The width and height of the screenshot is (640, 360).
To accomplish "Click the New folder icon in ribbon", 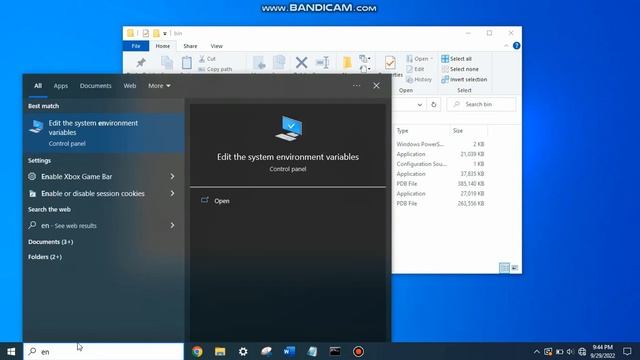I will (x=347, y=62).
